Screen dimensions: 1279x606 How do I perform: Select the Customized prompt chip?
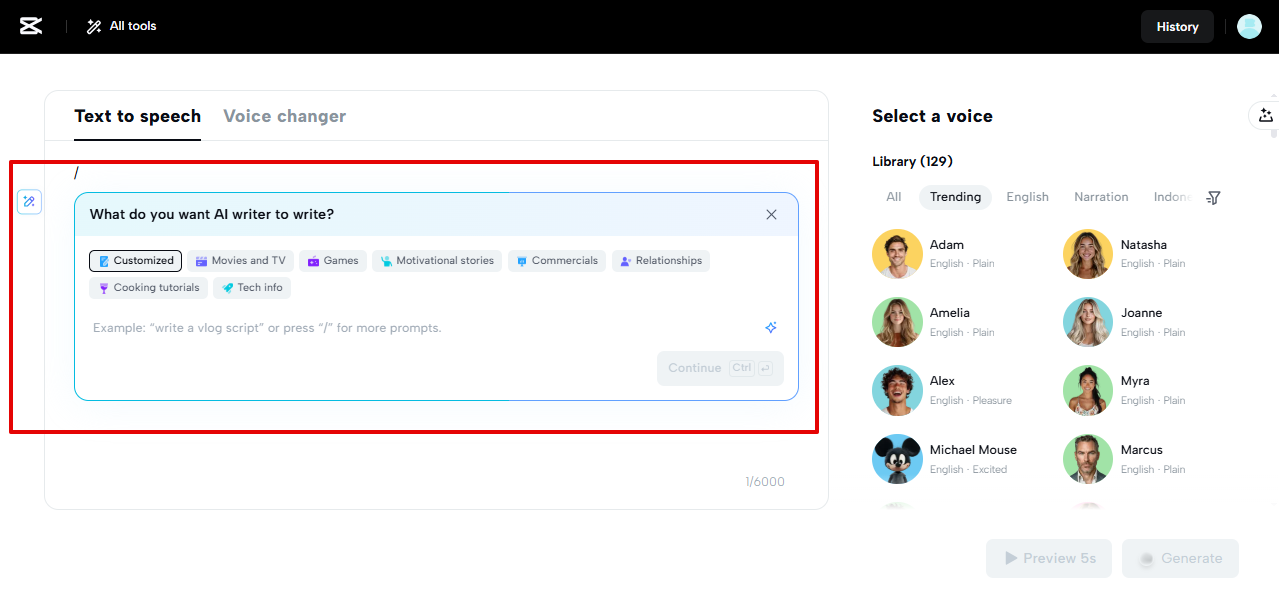click(x=135, y=260)
